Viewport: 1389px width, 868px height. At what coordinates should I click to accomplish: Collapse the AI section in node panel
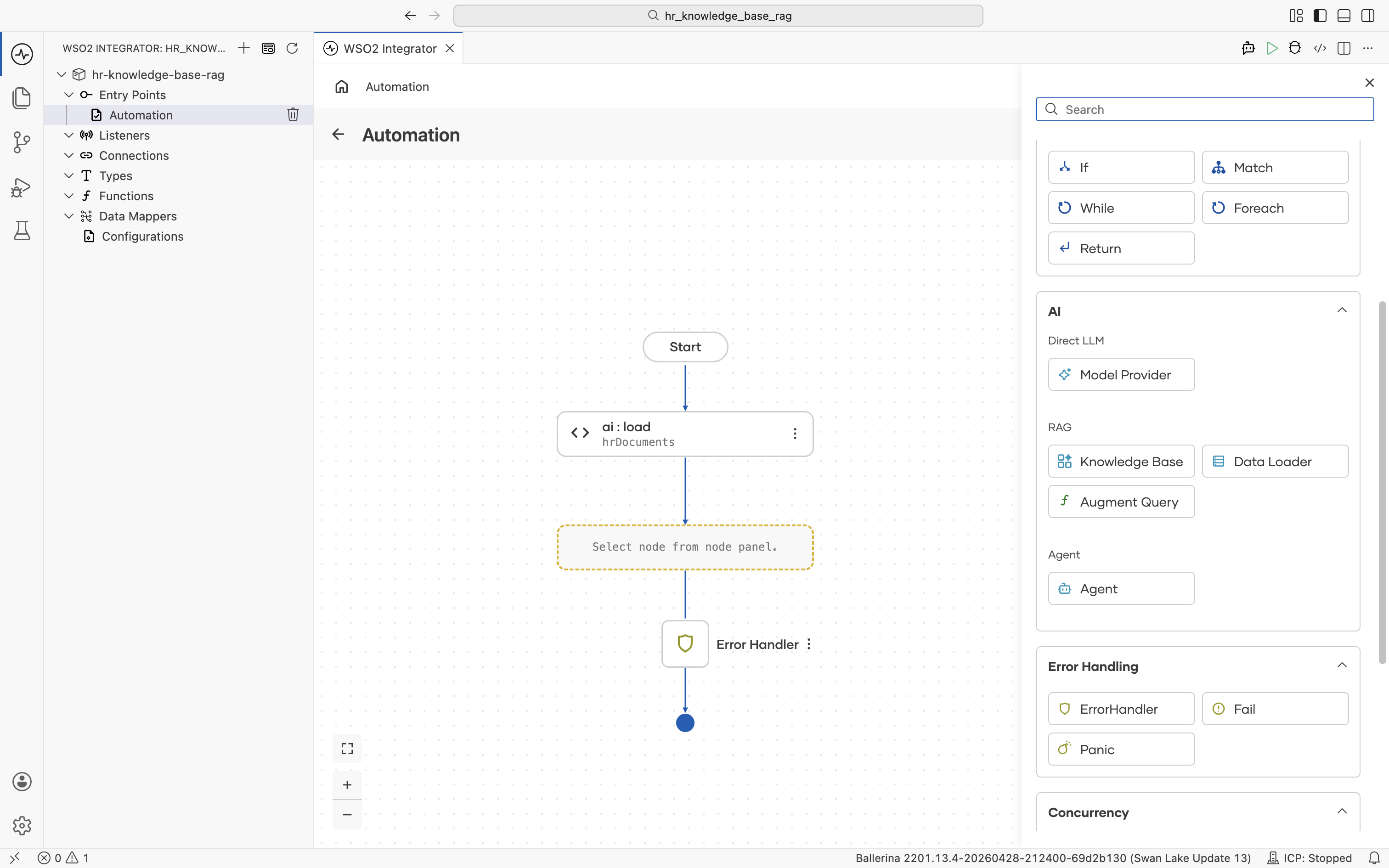pyautogui.click(x=1342, y=310)
